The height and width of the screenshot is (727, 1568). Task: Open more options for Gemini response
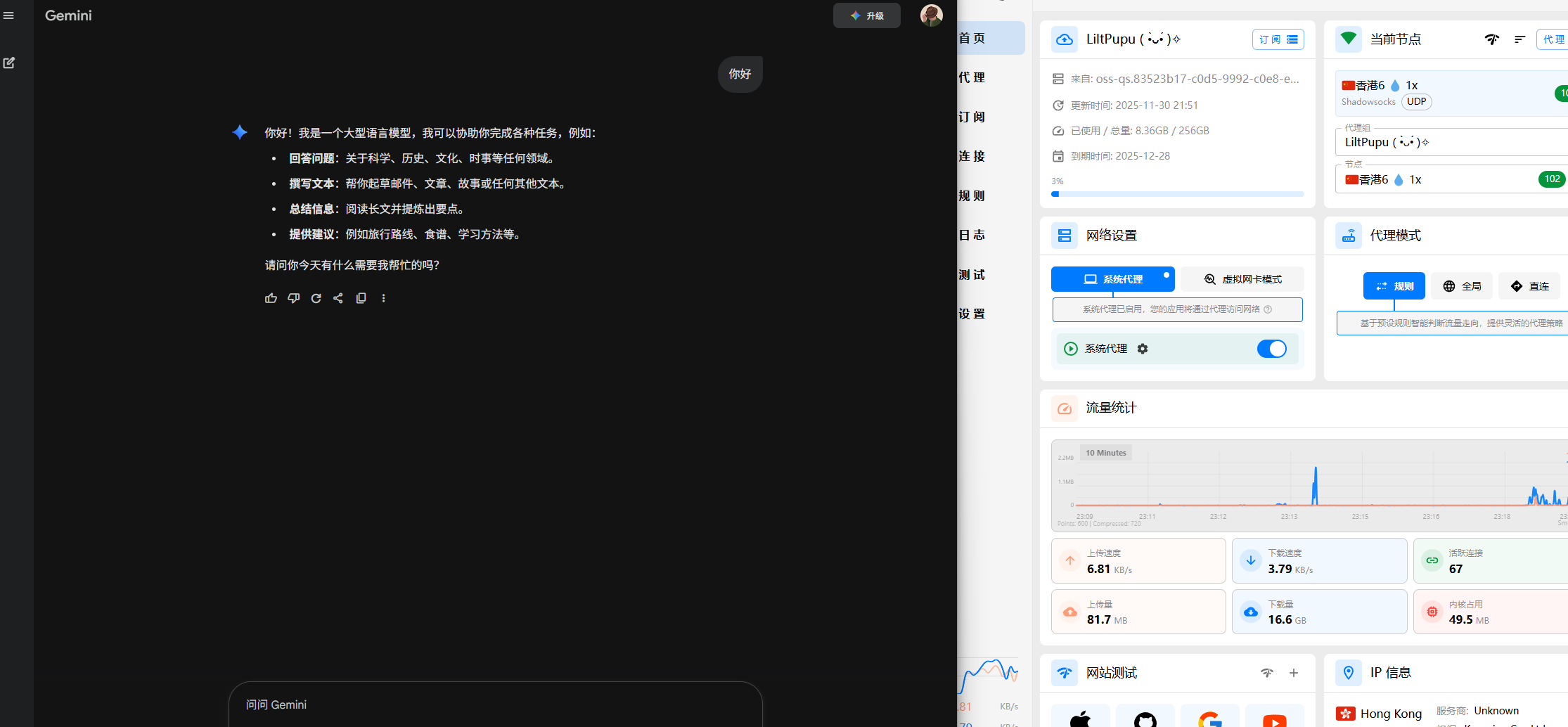383,298
